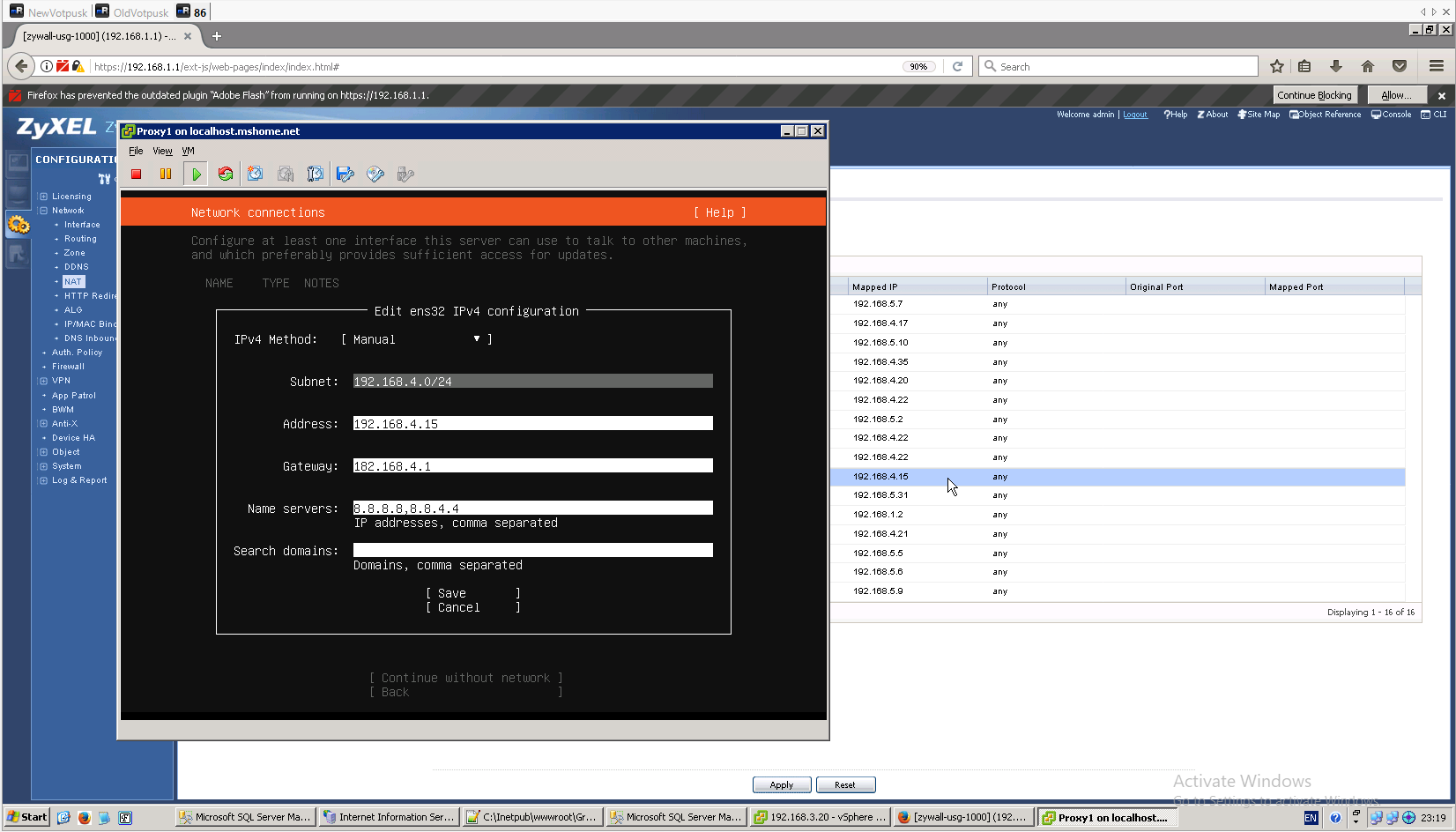
Task: Click the orange Suspend button in VM console
Action: pyautogui.click(x=166, y=175)
